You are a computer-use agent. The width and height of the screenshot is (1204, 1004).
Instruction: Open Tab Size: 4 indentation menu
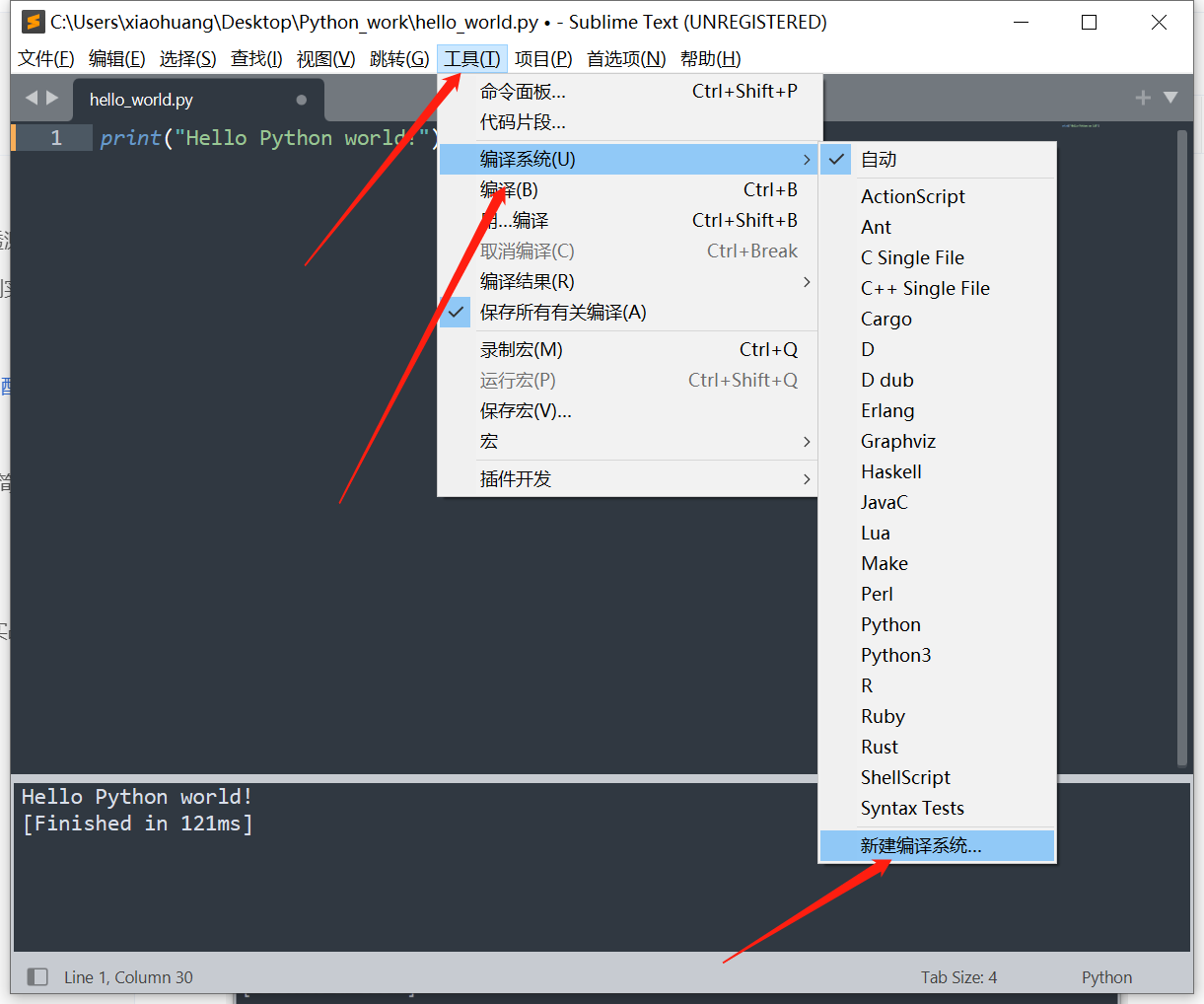(x=958, y=977)
